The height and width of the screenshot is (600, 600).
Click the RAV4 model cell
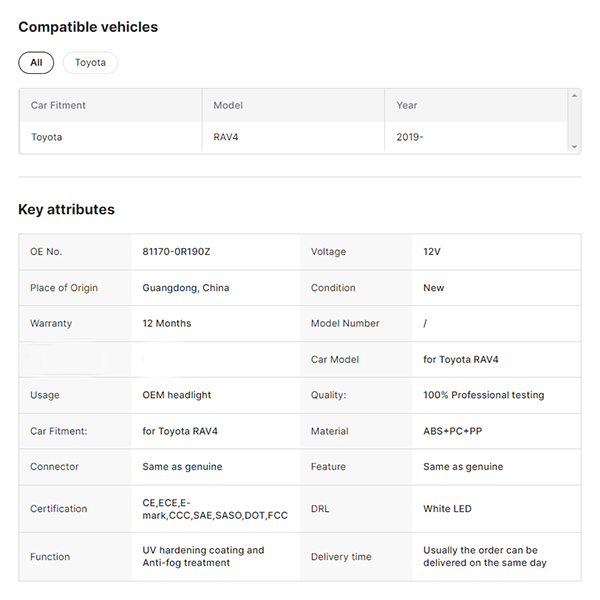click(226, 137)
